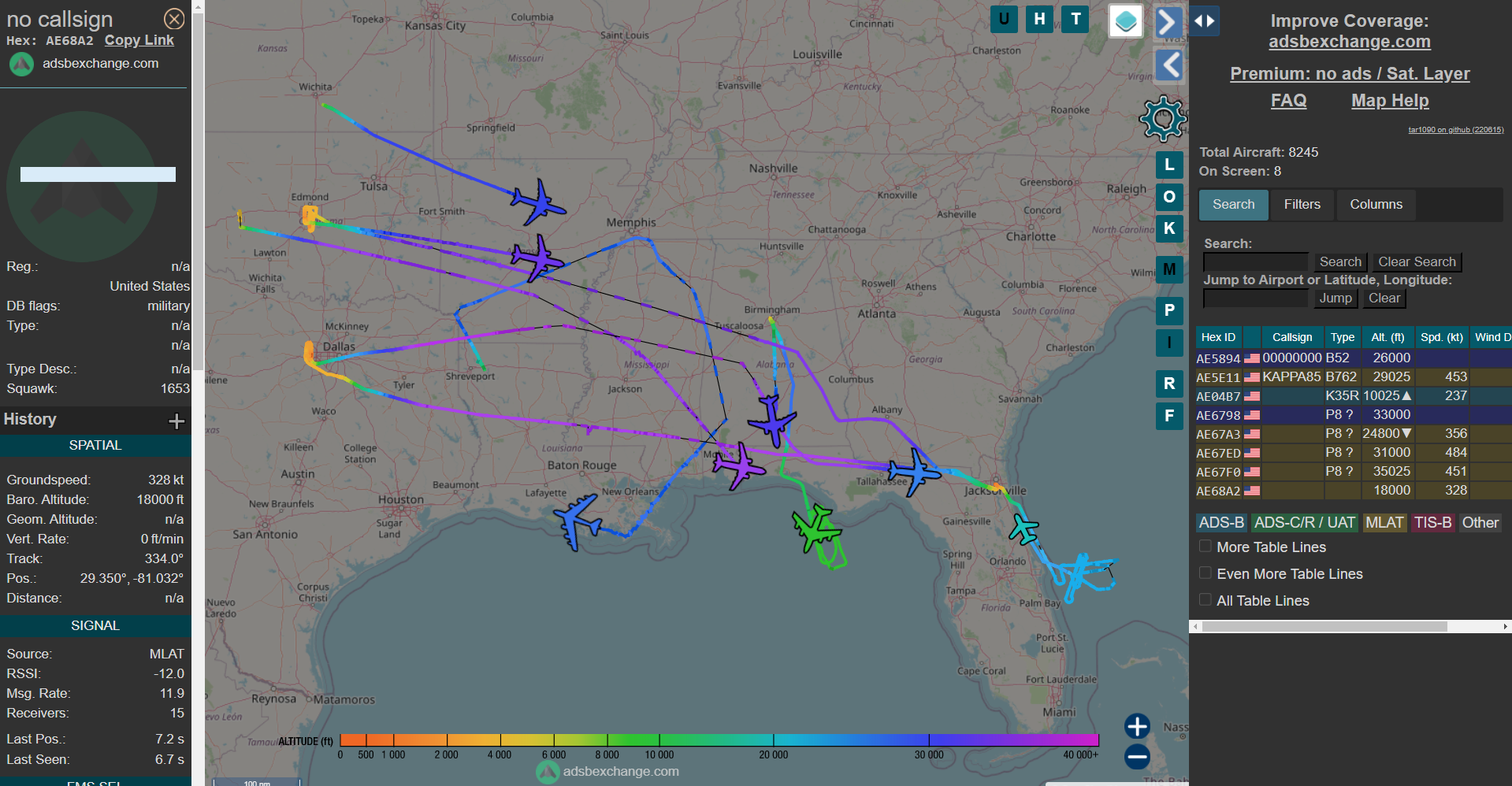Open the map layer selector
The image size is (1512, 786).
(1126, 21)
